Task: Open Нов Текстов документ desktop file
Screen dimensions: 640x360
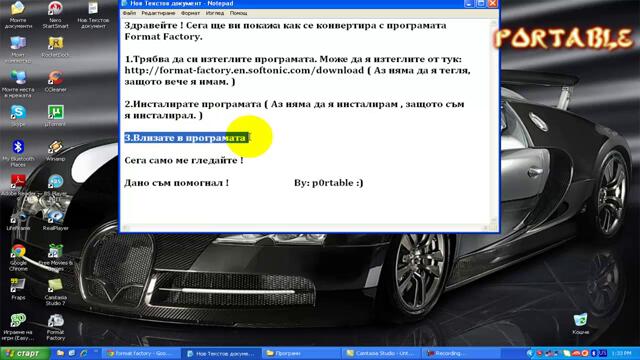Action: click(x=93, y=15)
